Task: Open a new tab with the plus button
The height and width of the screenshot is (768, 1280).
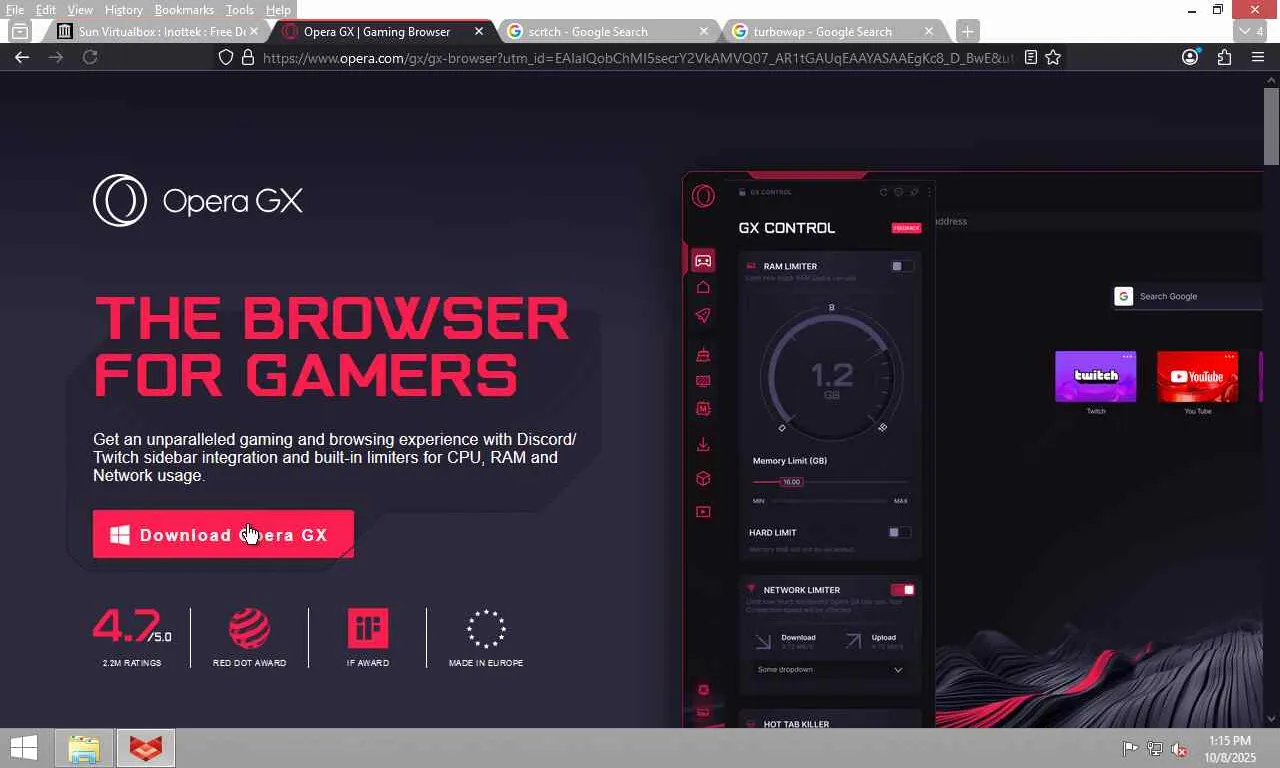Action: tap(967, 31)
